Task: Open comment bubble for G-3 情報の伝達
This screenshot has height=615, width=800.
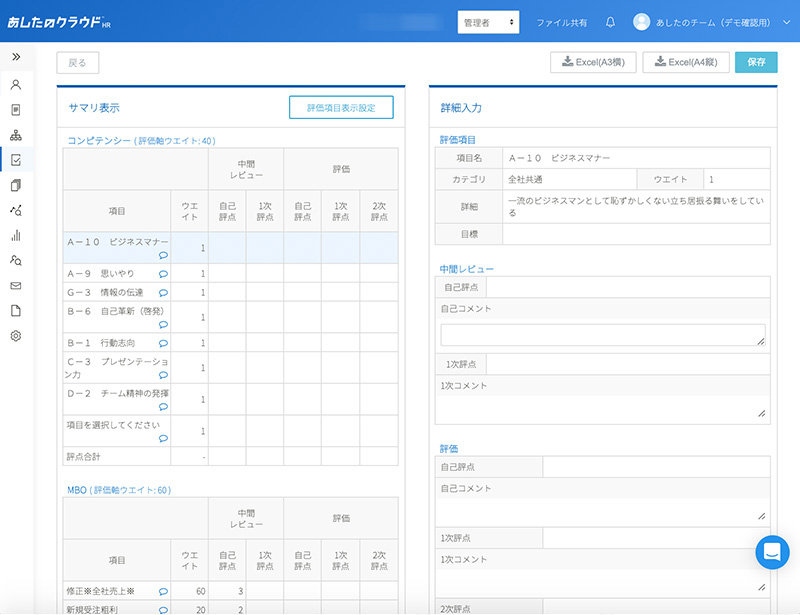Action: coord(163,293)
